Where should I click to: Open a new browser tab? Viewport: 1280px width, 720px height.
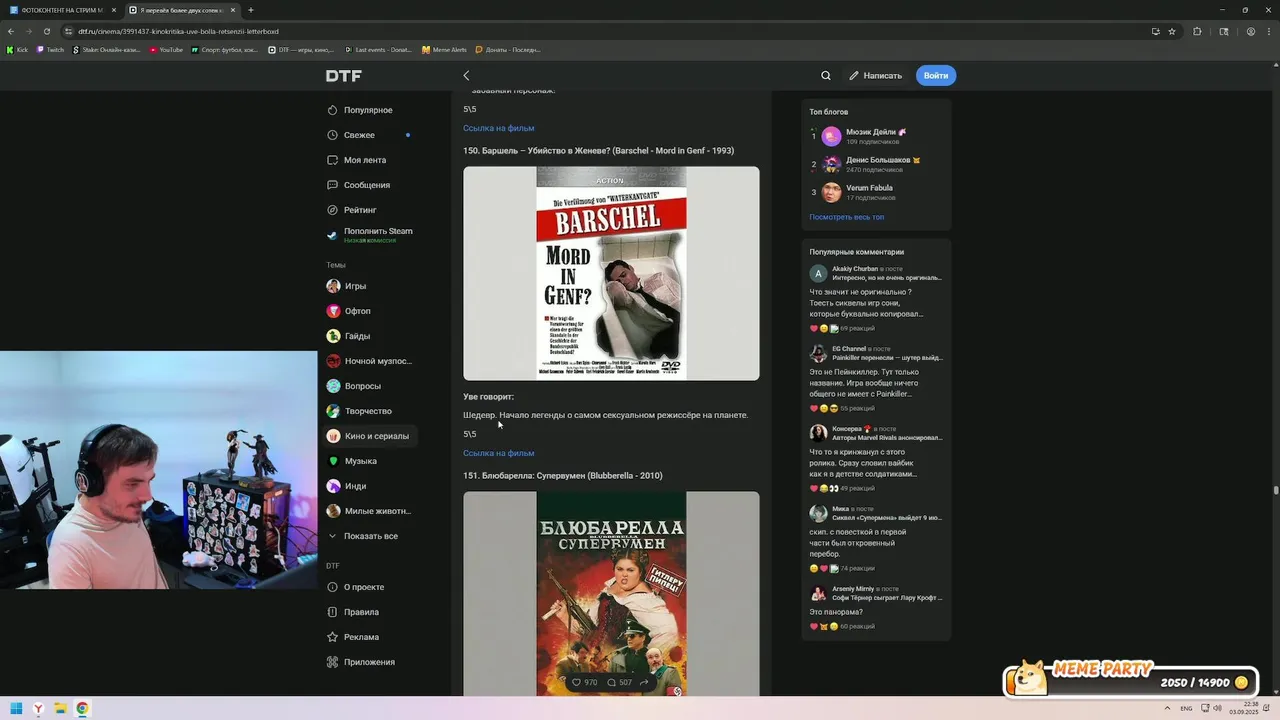pyautogui.click(x=251, y=10)
